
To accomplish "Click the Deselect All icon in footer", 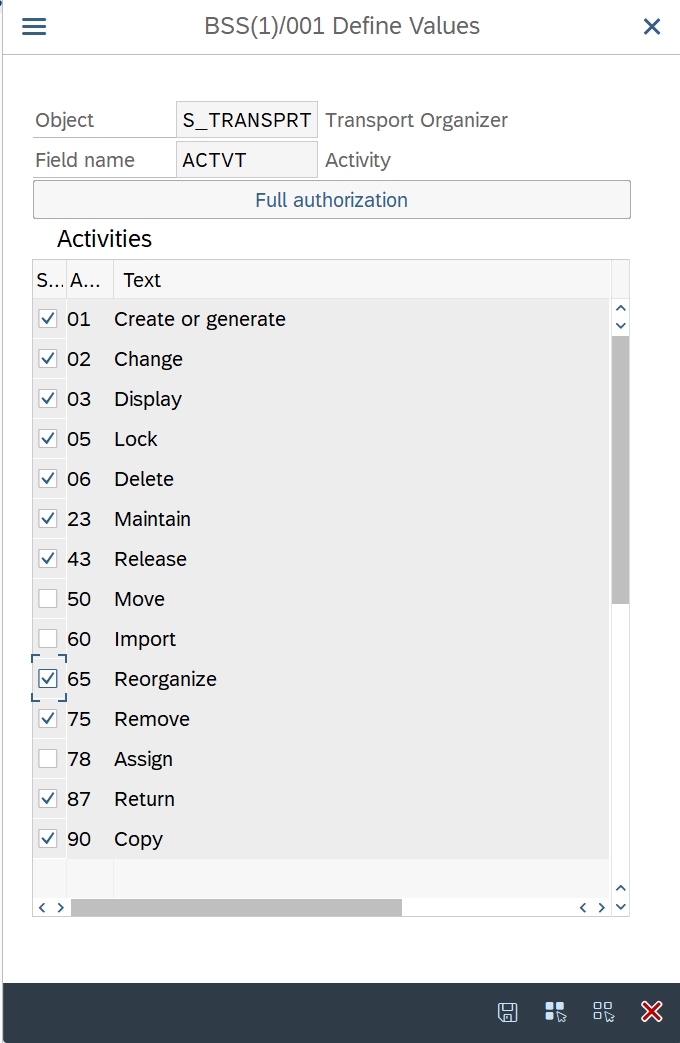I will pos(603,1011).
